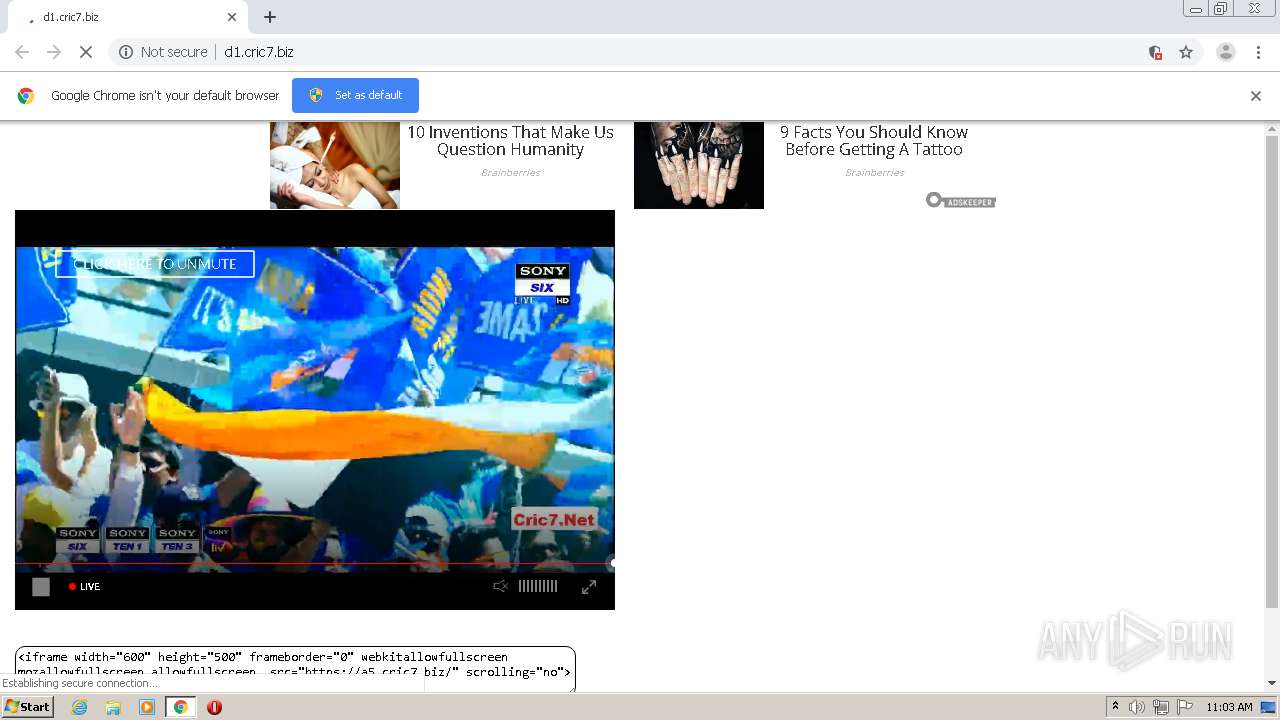This screenshot has height=720, width=1280.
Task: Open network status tray icon
Action: click(x=1161, y=707)
